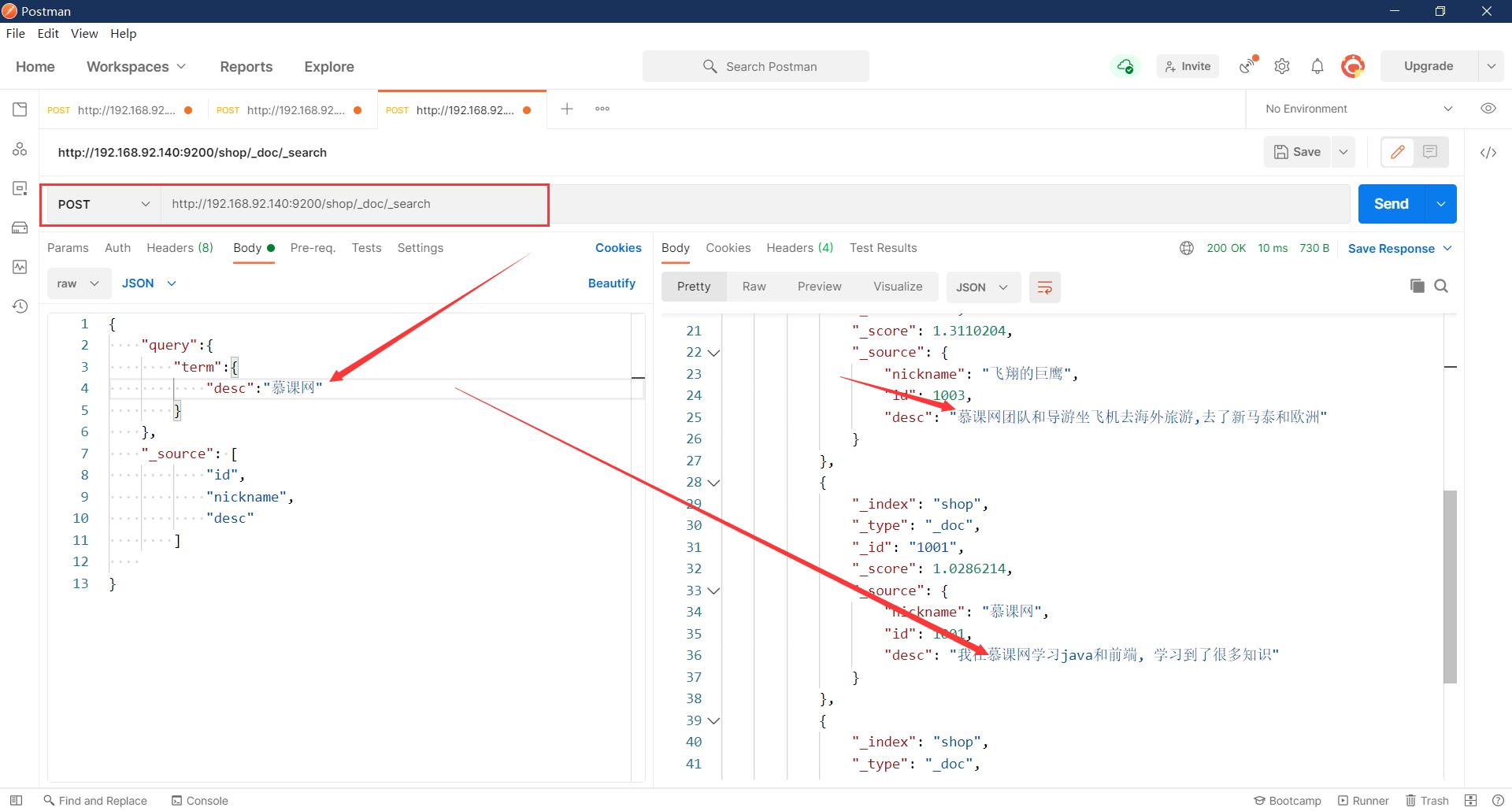Send the request
Screen dimensions: 1512x811
[x=1392, y=204]
